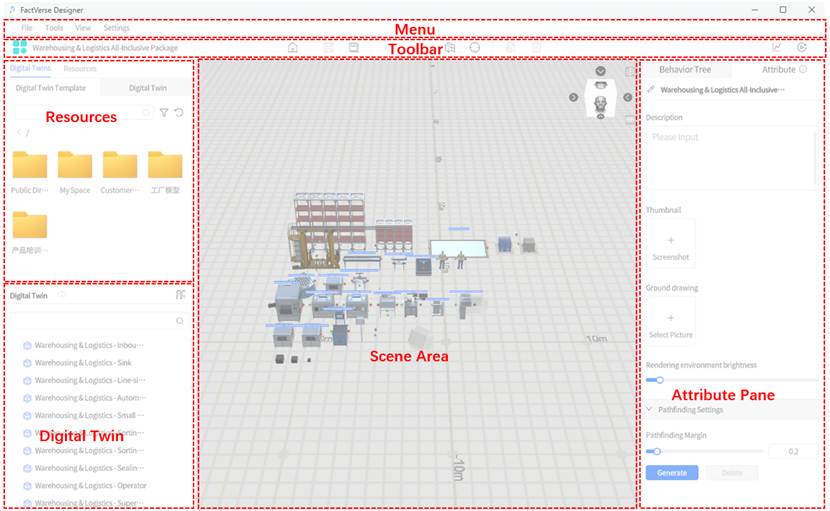Go back using the path chevron in Resources
830x511 pixels.
click(17, 132)
